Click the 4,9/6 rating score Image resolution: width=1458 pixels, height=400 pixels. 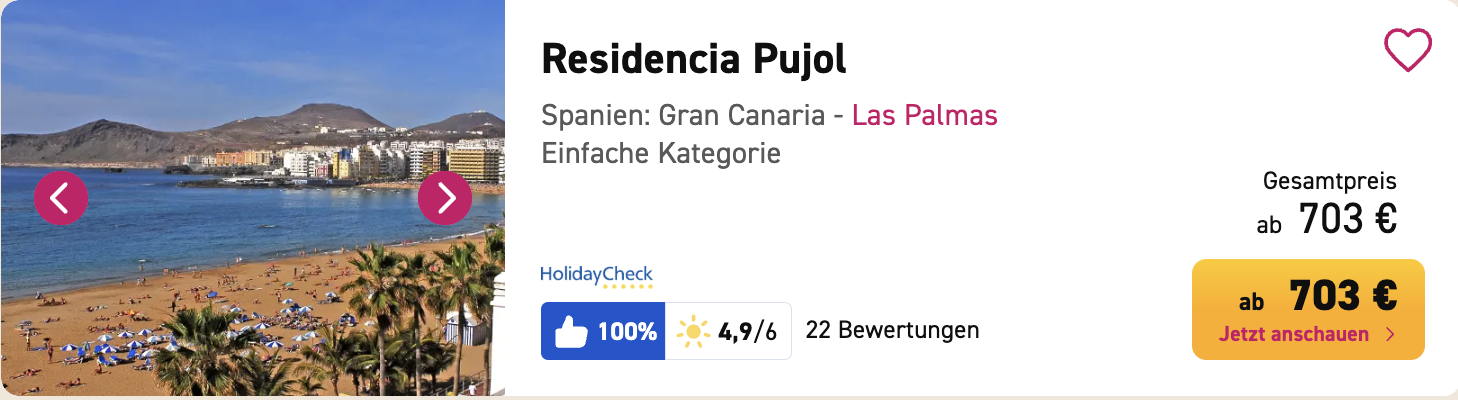747,332
